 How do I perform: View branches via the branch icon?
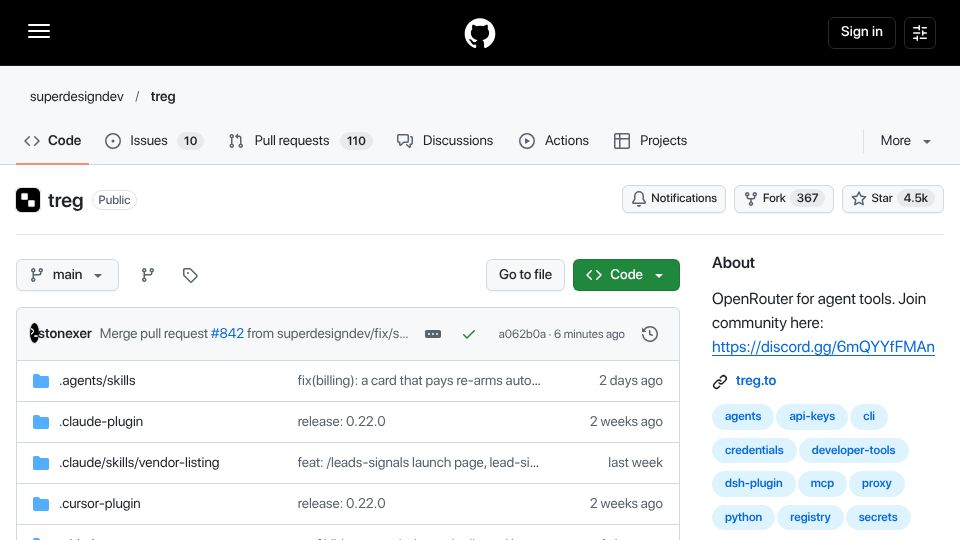pos(148,275)
